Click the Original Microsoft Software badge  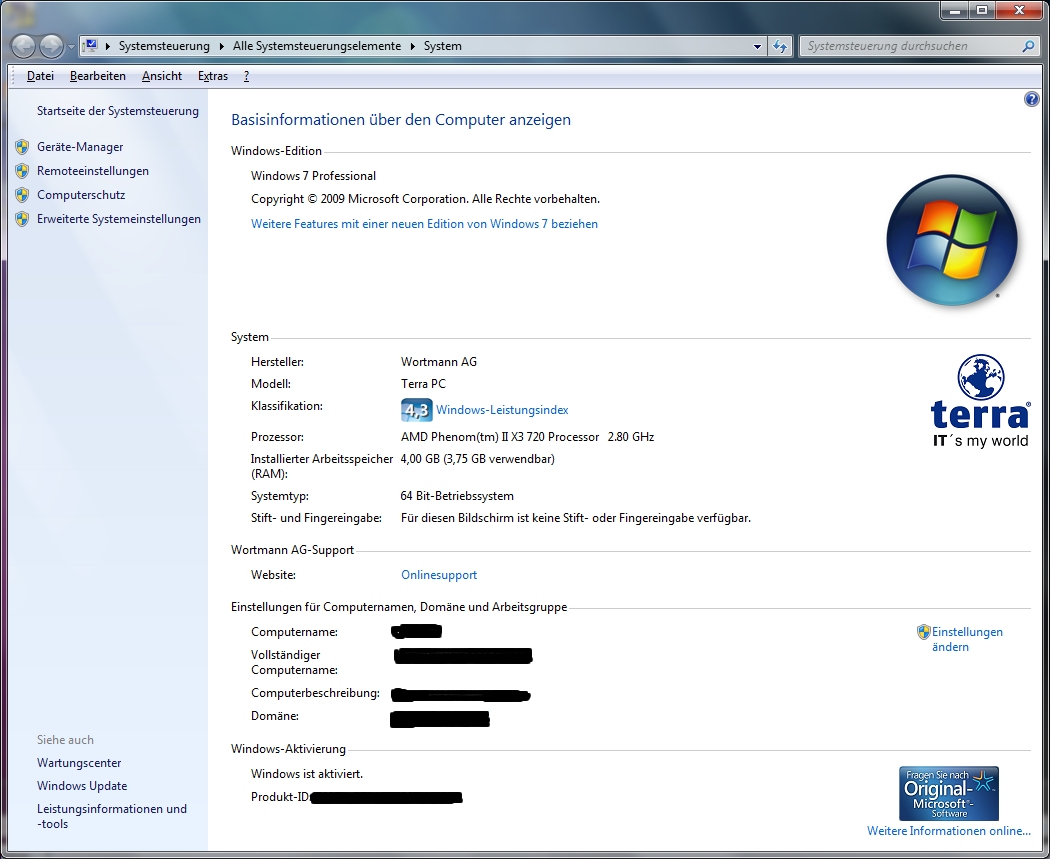[x=949, y=794]
